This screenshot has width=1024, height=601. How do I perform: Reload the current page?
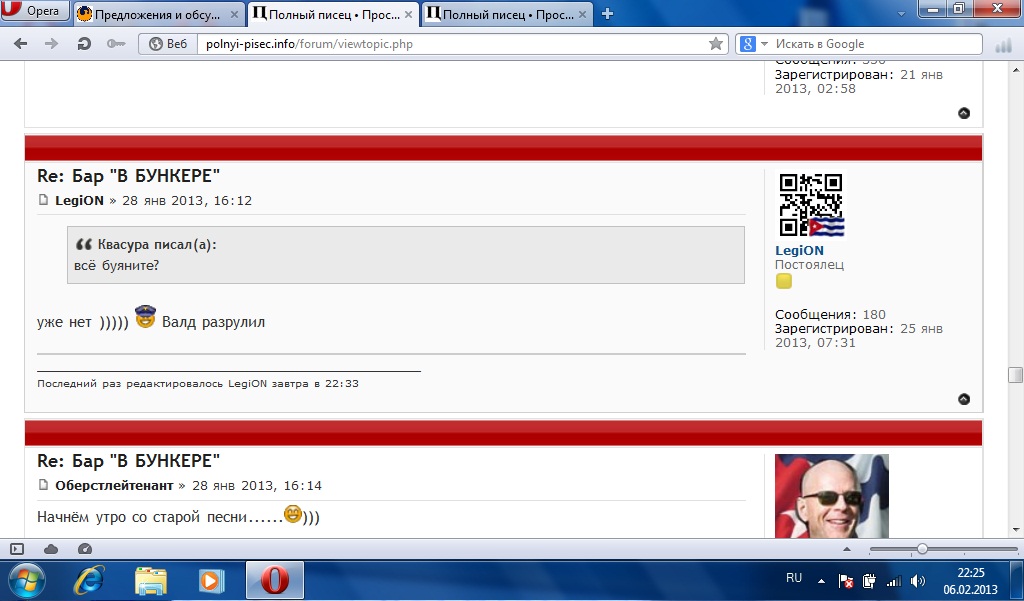point(84,44)
